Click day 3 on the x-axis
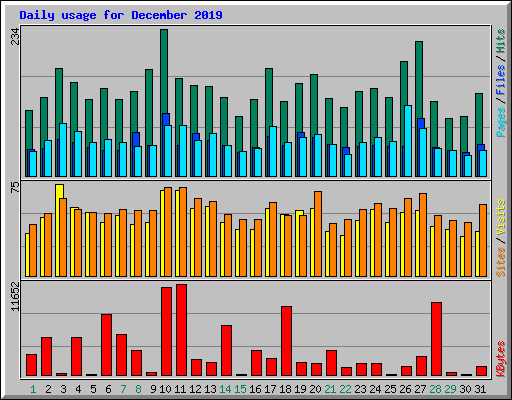 [63, 389]
